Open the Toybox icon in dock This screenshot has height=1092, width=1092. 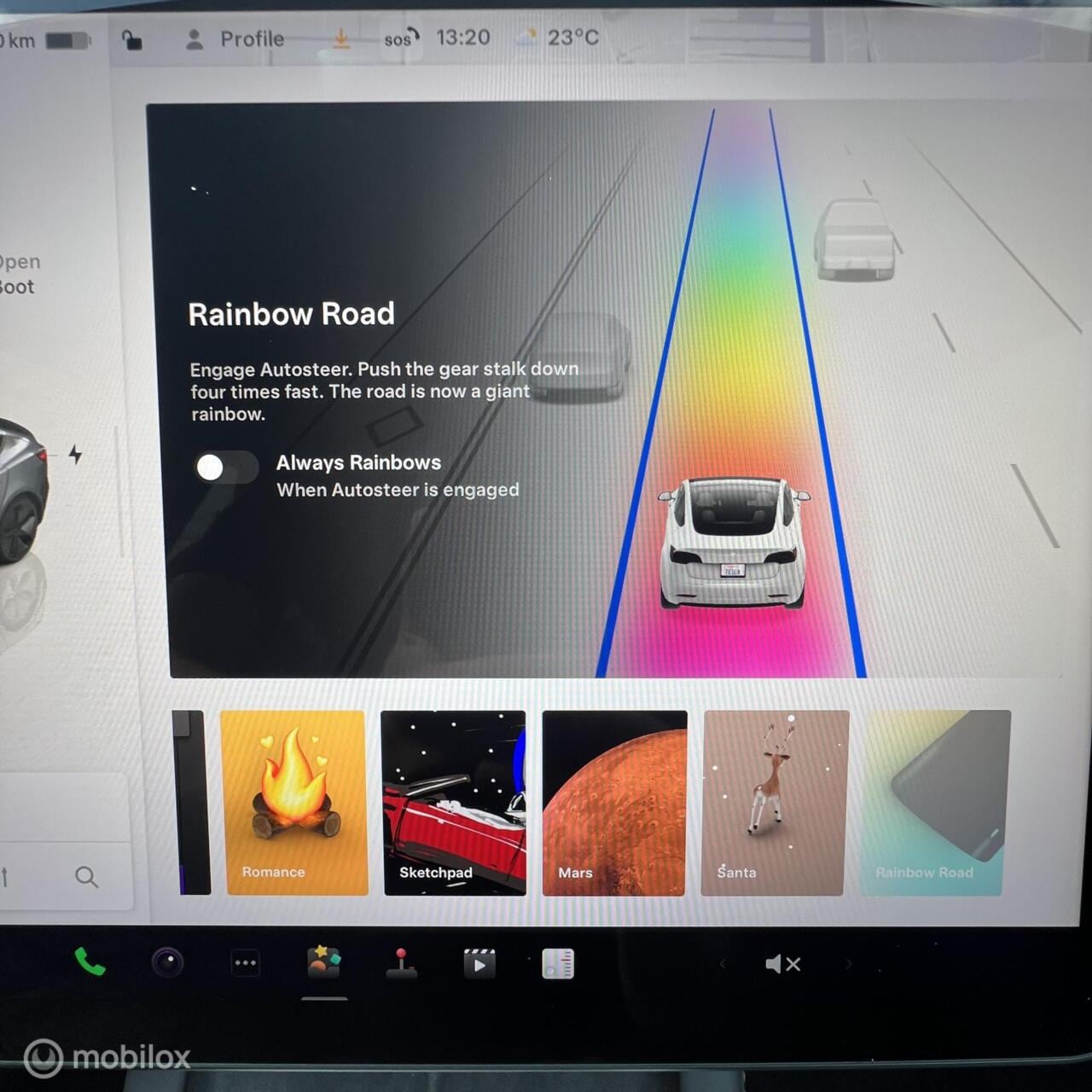(x=323, y=962)
